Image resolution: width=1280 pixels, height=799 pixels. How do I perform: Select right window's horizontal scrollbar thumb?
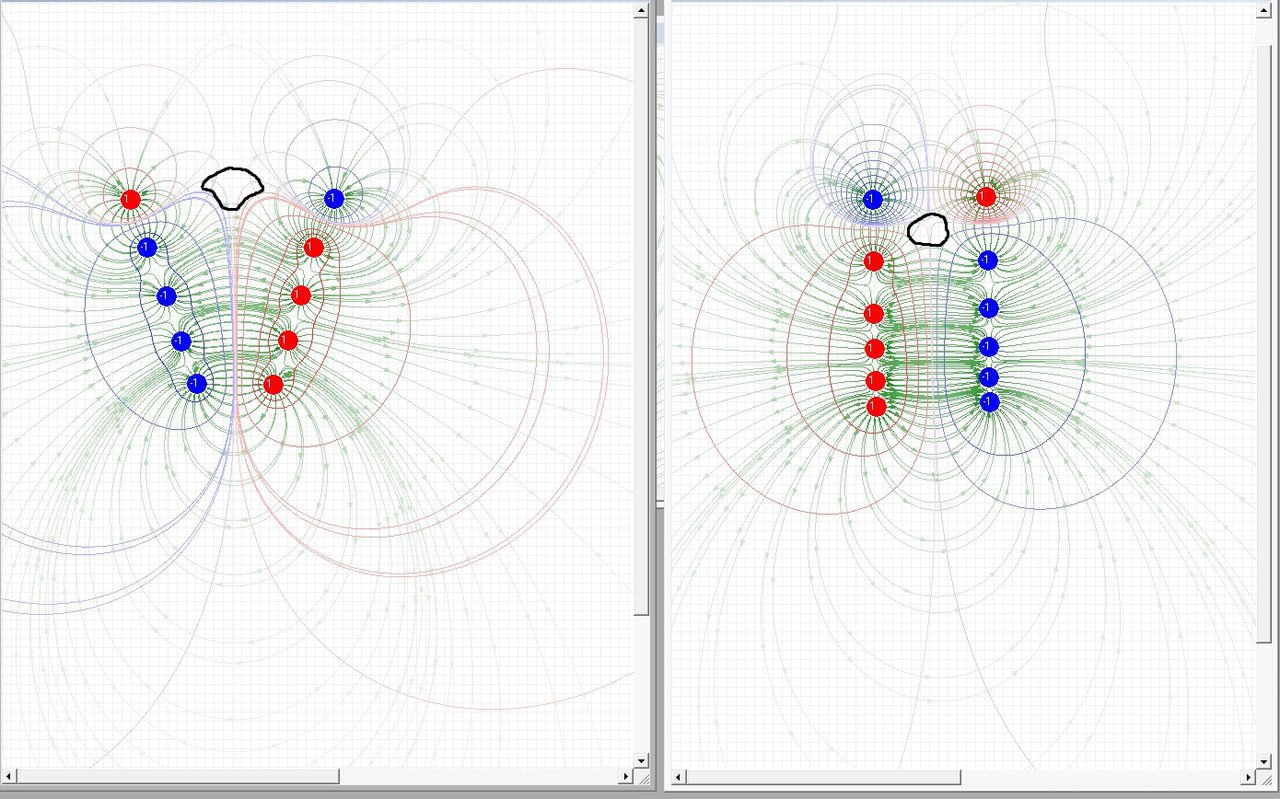tap(824, 777)
